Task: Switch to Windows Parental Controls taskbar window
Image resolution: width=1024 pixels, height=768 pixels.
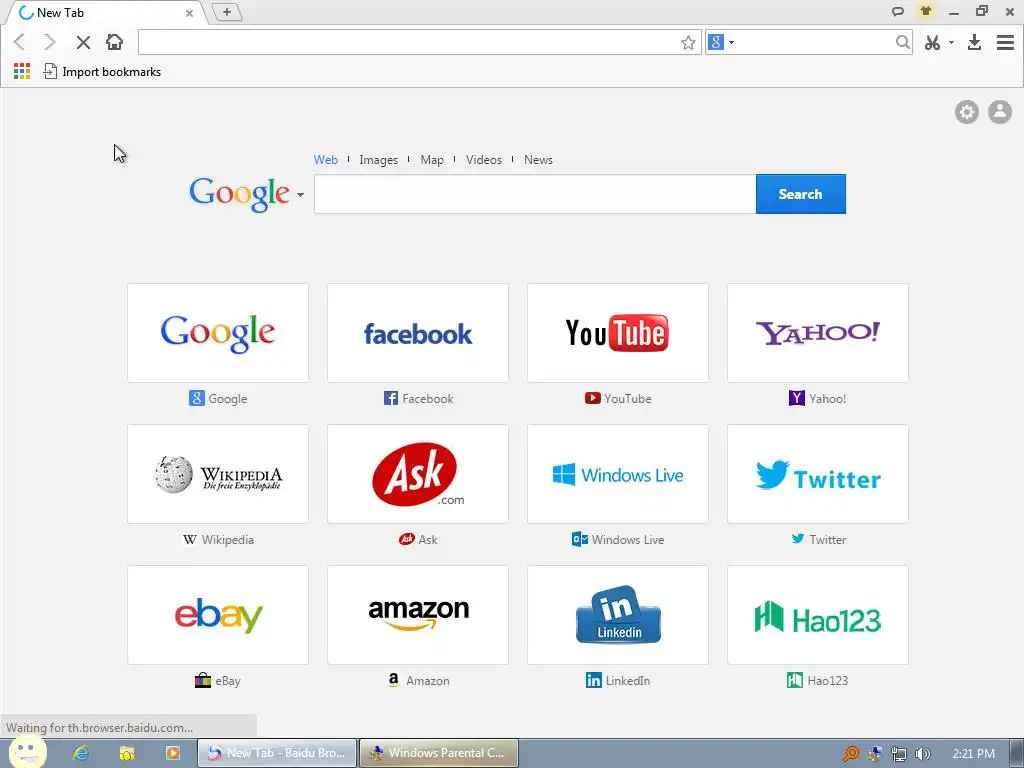Action: click(x=438, y=753)
